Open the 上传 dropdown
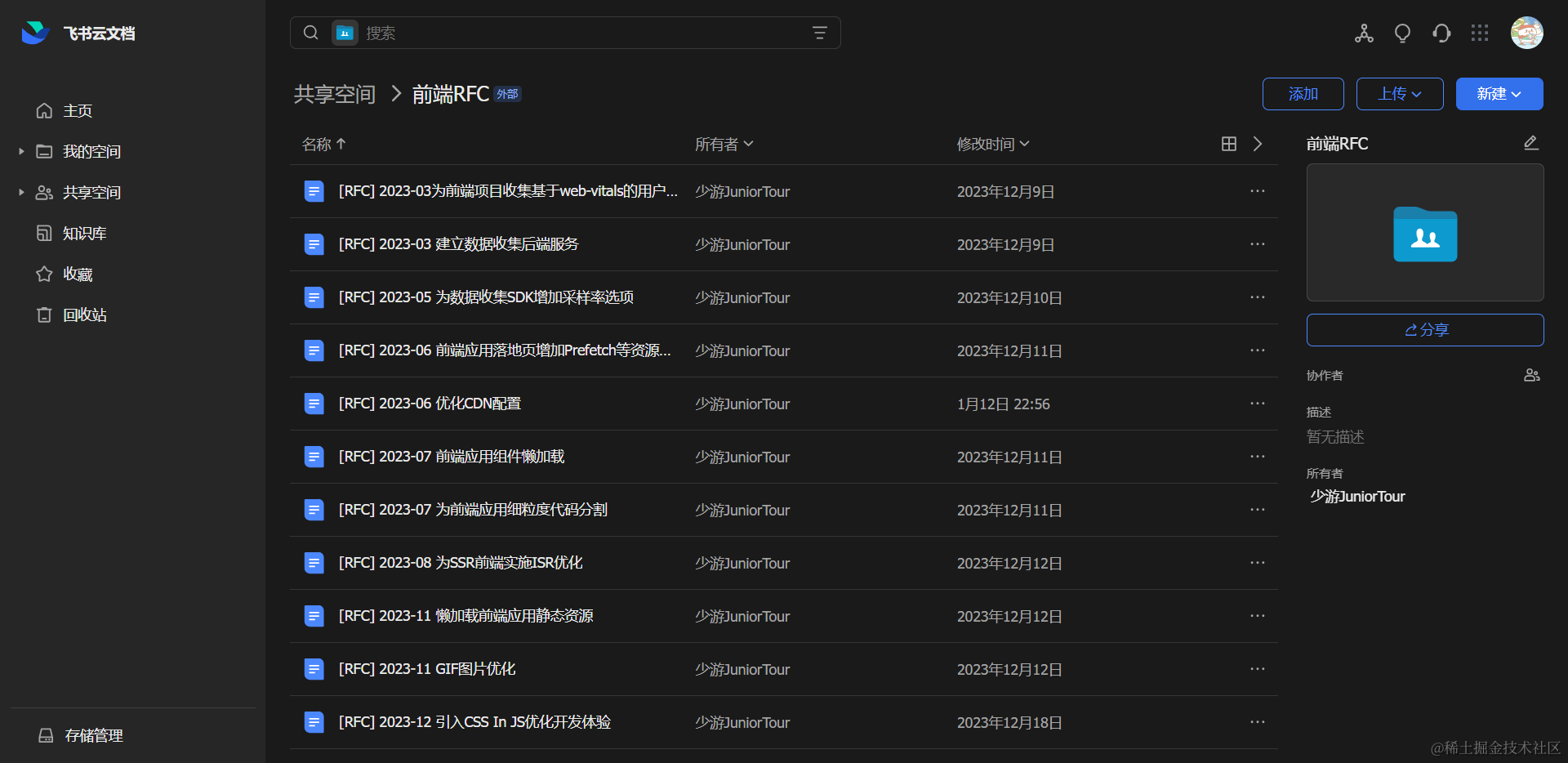 (1399, 94)
